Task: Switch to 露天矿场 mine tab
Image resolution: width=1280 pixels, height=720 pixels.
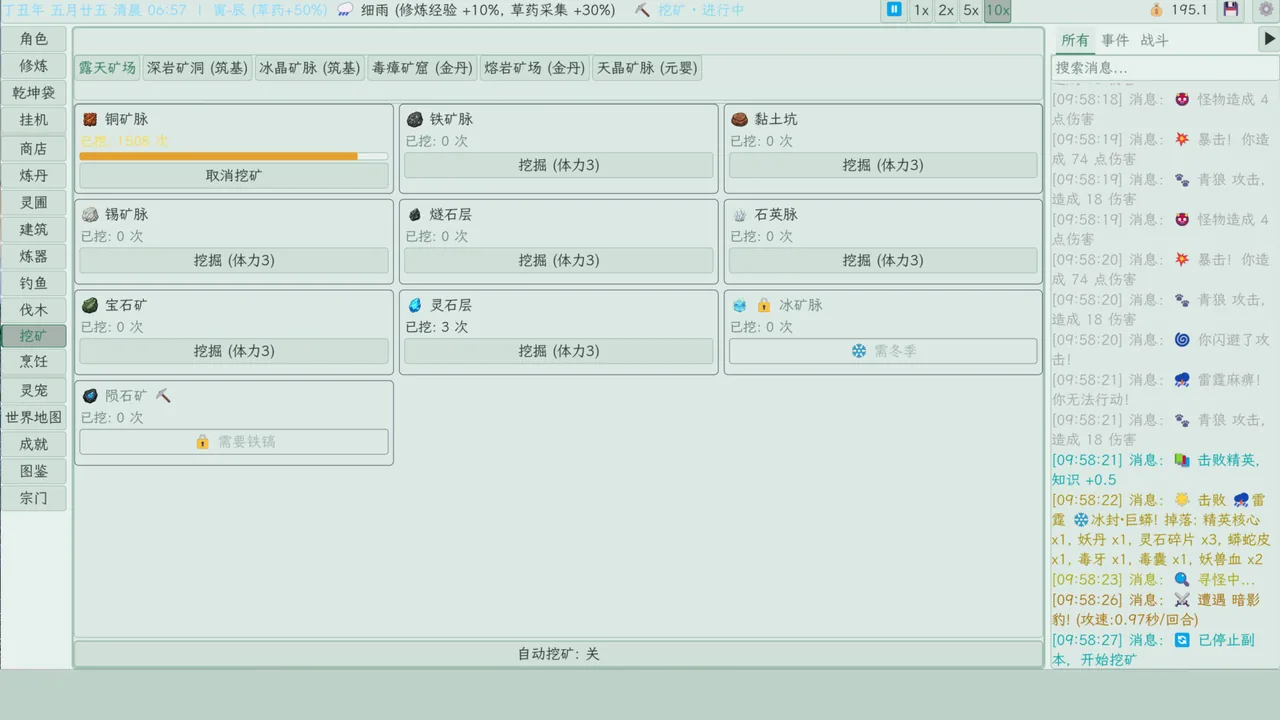Action: (107, 68)
